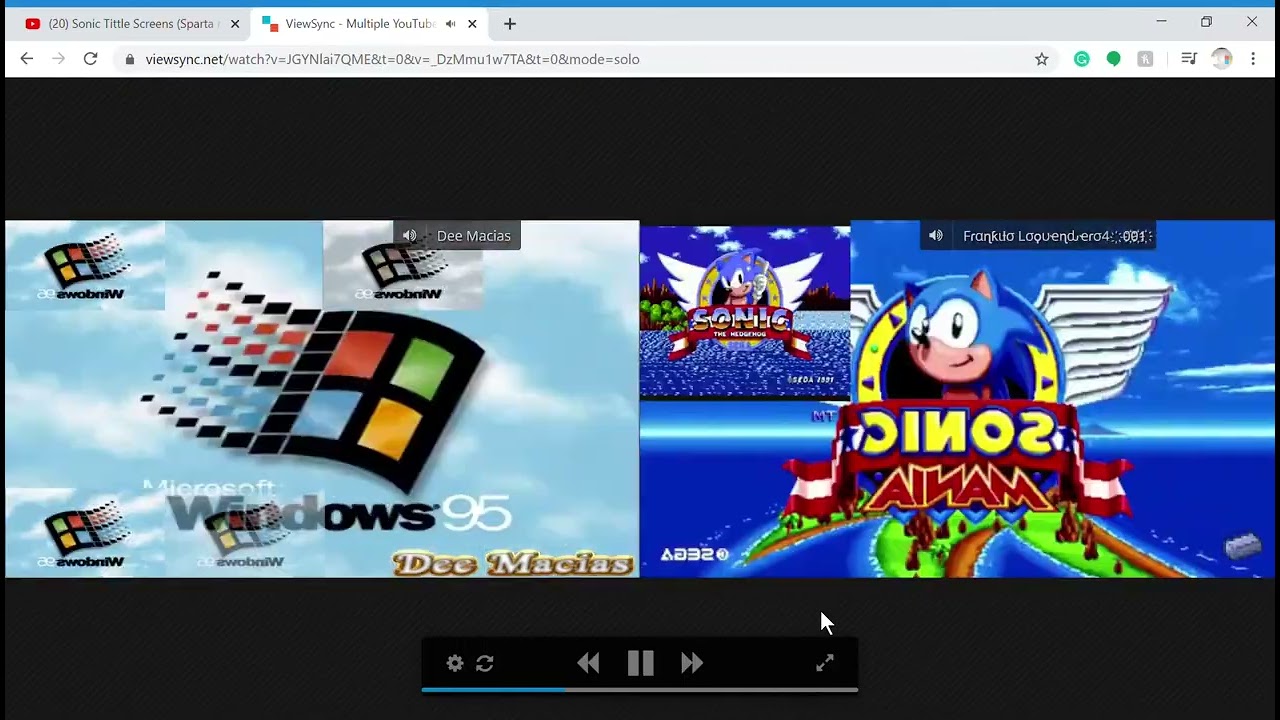Click the Frankuło Loquendero video title label
This screenshot has width=1280, height=720.
point(1054,236)
